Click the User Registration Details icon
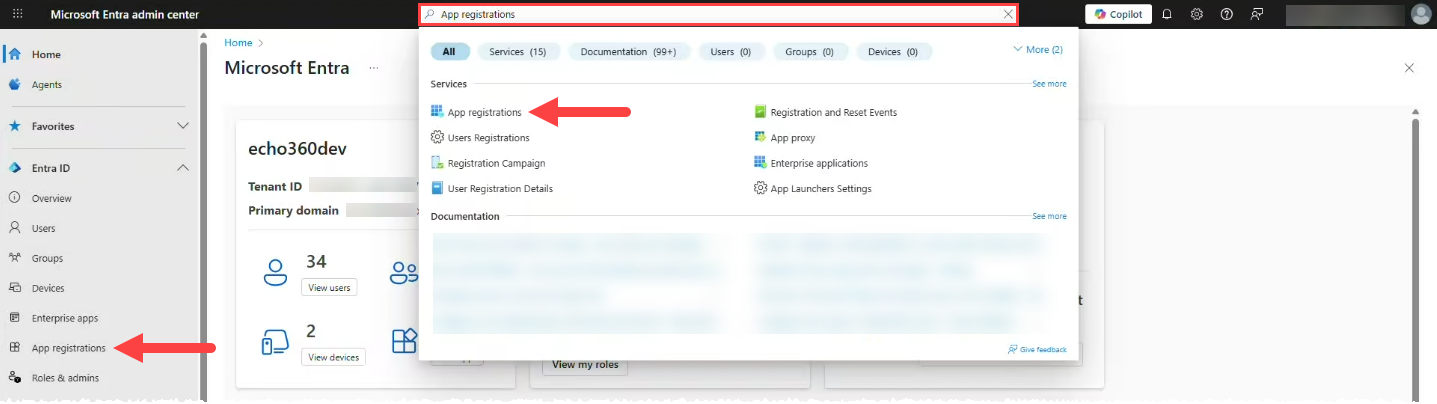Image resolution: width=1437 pixels, height=404 pixels. [437, 188]
